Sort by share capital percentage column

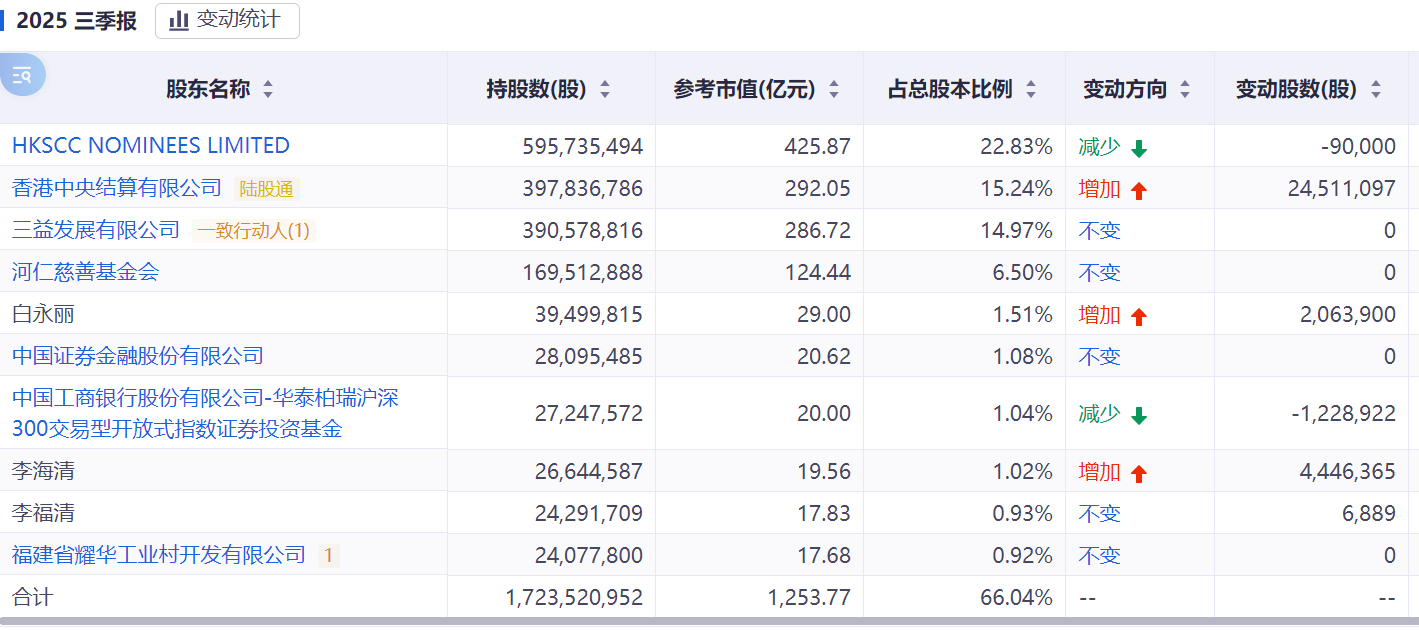[x=1031, y=90]
